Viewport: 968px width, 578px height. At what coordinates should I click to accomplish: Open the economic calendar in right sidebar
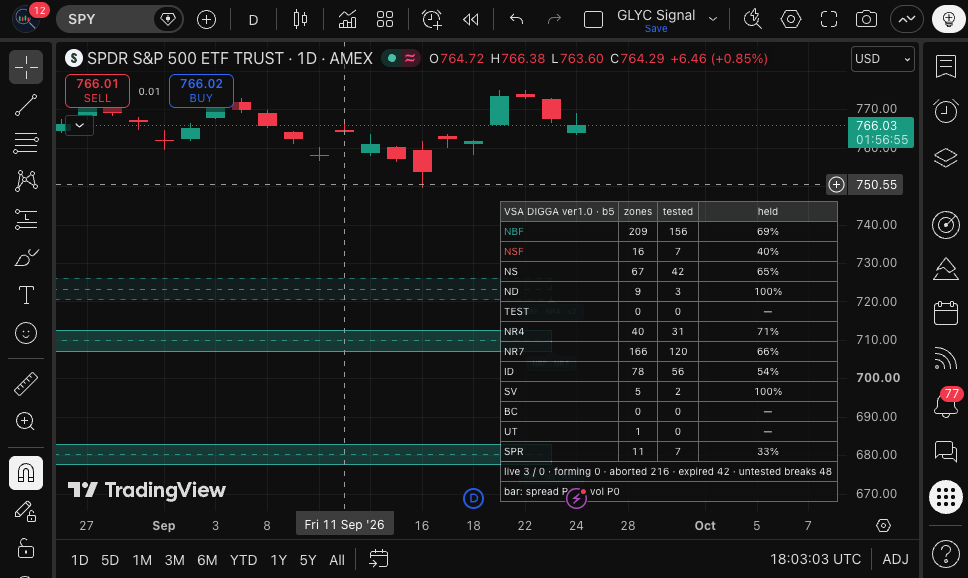945,313
